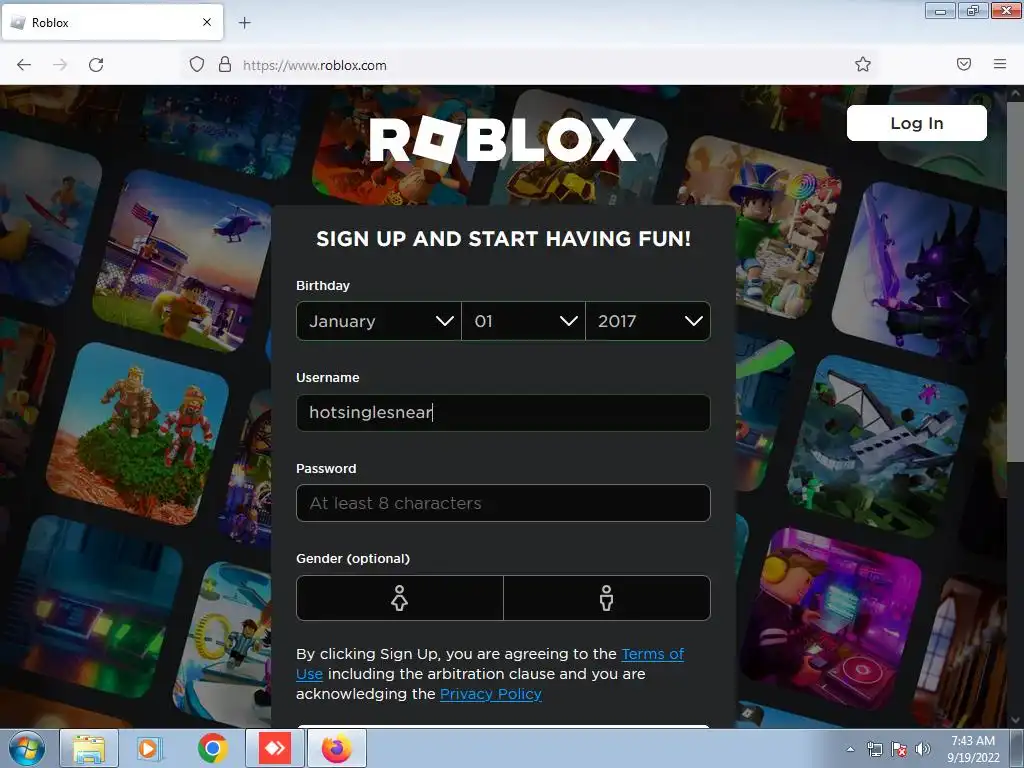
Task: Open a new tab with the plus button
Action: pos(244,23)
